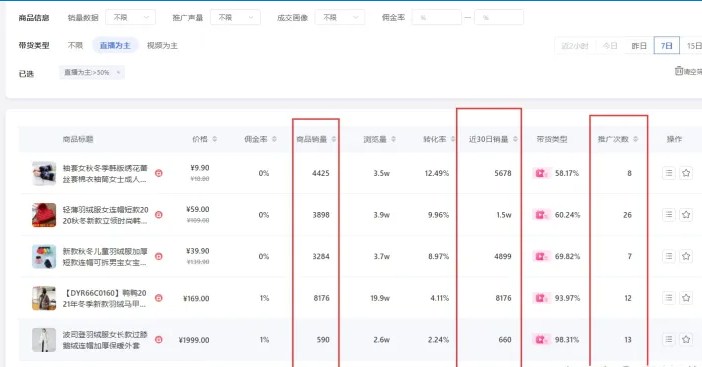The image size is (702, 367).
Task: Click red platform icon beside 袖套女秋冬季 title
Action: click(x=158, y=173)
